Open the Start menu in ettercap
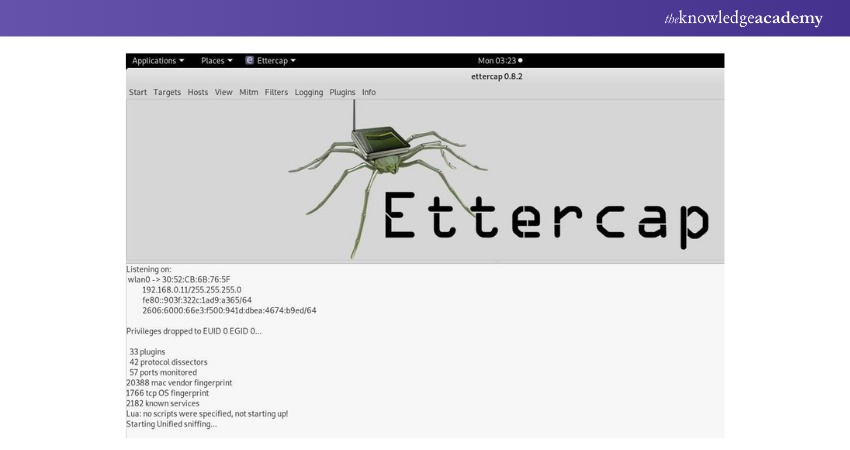This screenshot has height=450, width=850. [x=138, y=92]
